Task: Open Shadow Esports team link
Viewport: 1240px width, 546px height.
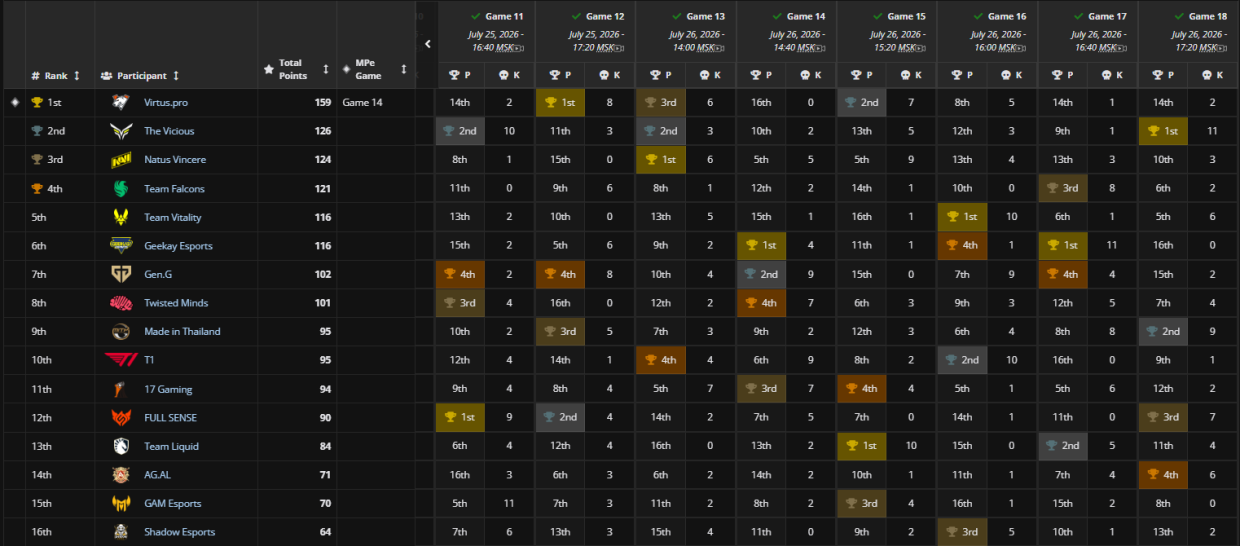Action: 179,532
